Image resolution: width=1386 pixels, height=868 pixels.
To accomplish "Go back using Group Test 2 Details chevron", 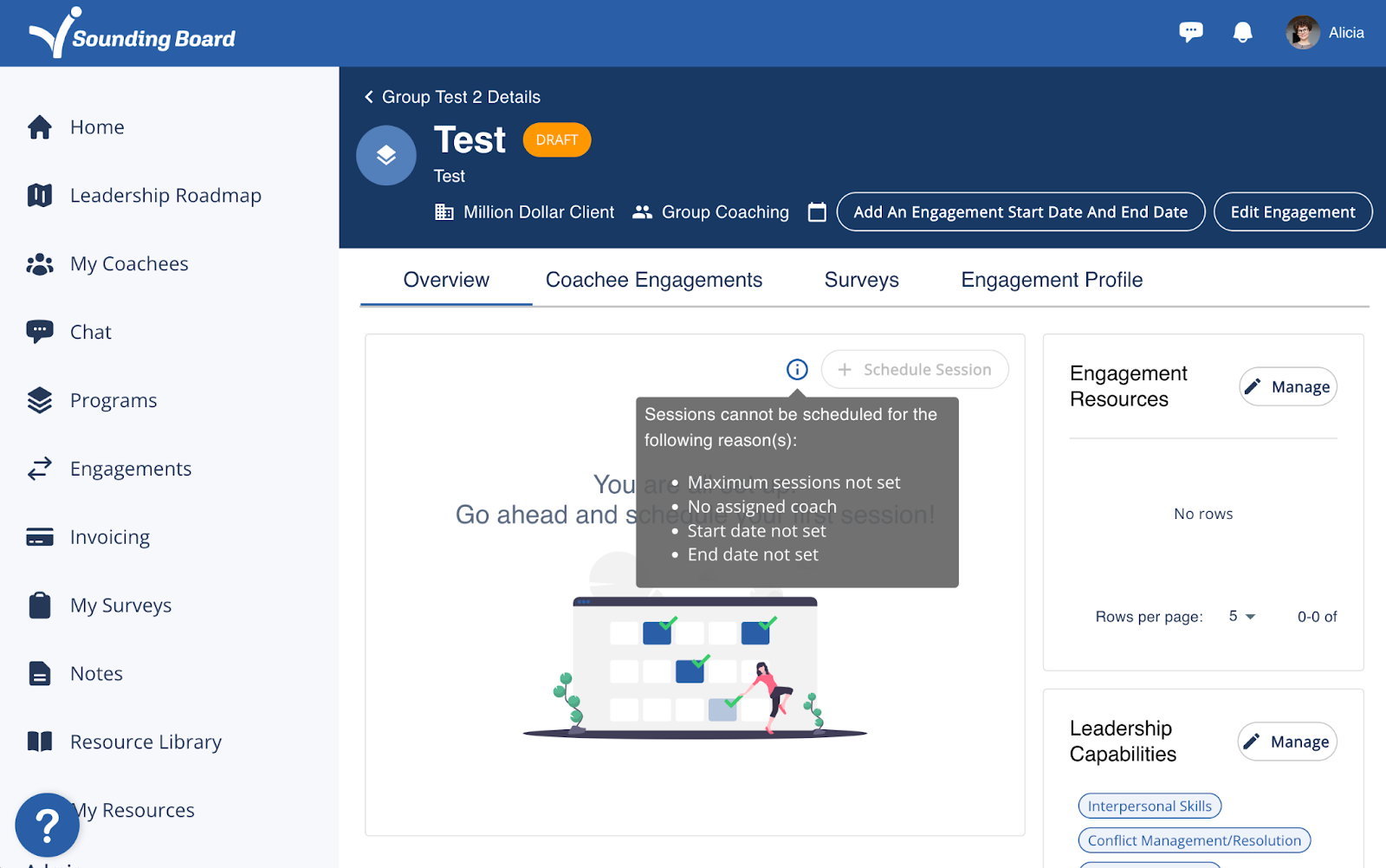I will point(369,97).
